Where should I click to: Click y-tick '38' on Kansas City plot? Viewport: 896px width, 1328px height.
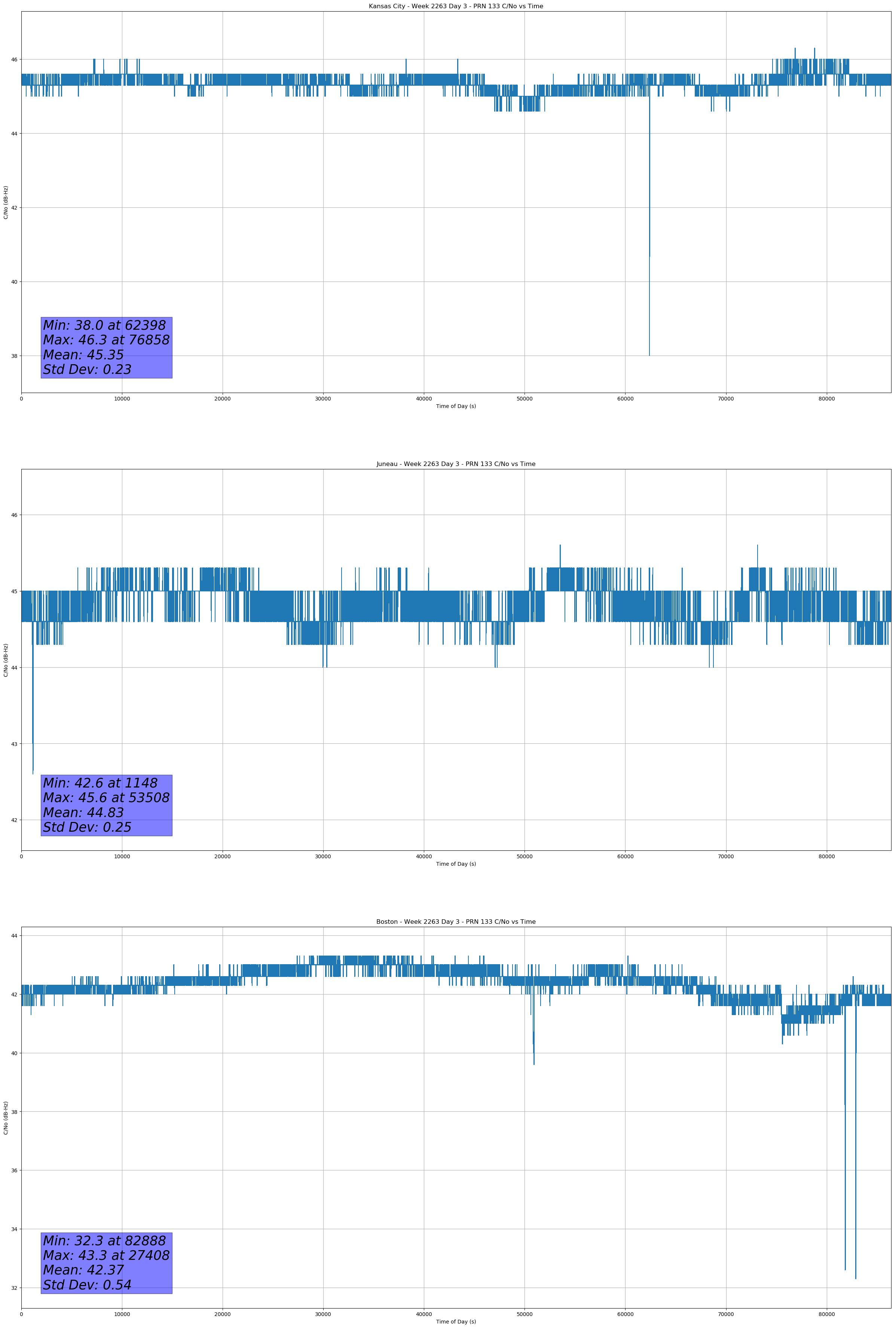pos(14,356)
